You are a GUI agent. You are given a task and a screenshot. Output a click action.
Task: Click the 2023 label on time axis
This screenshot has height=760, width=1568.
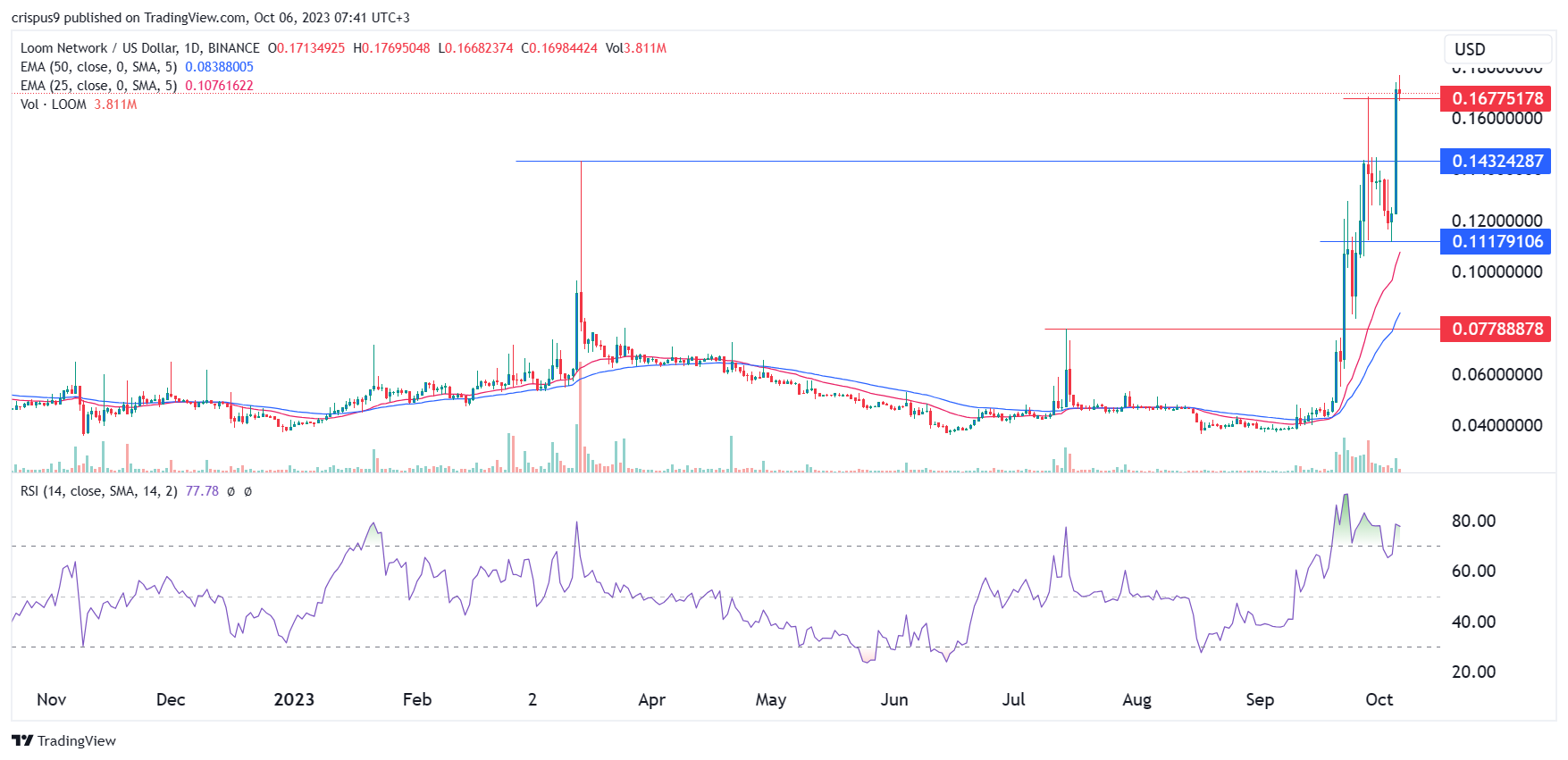coord(294,699)
